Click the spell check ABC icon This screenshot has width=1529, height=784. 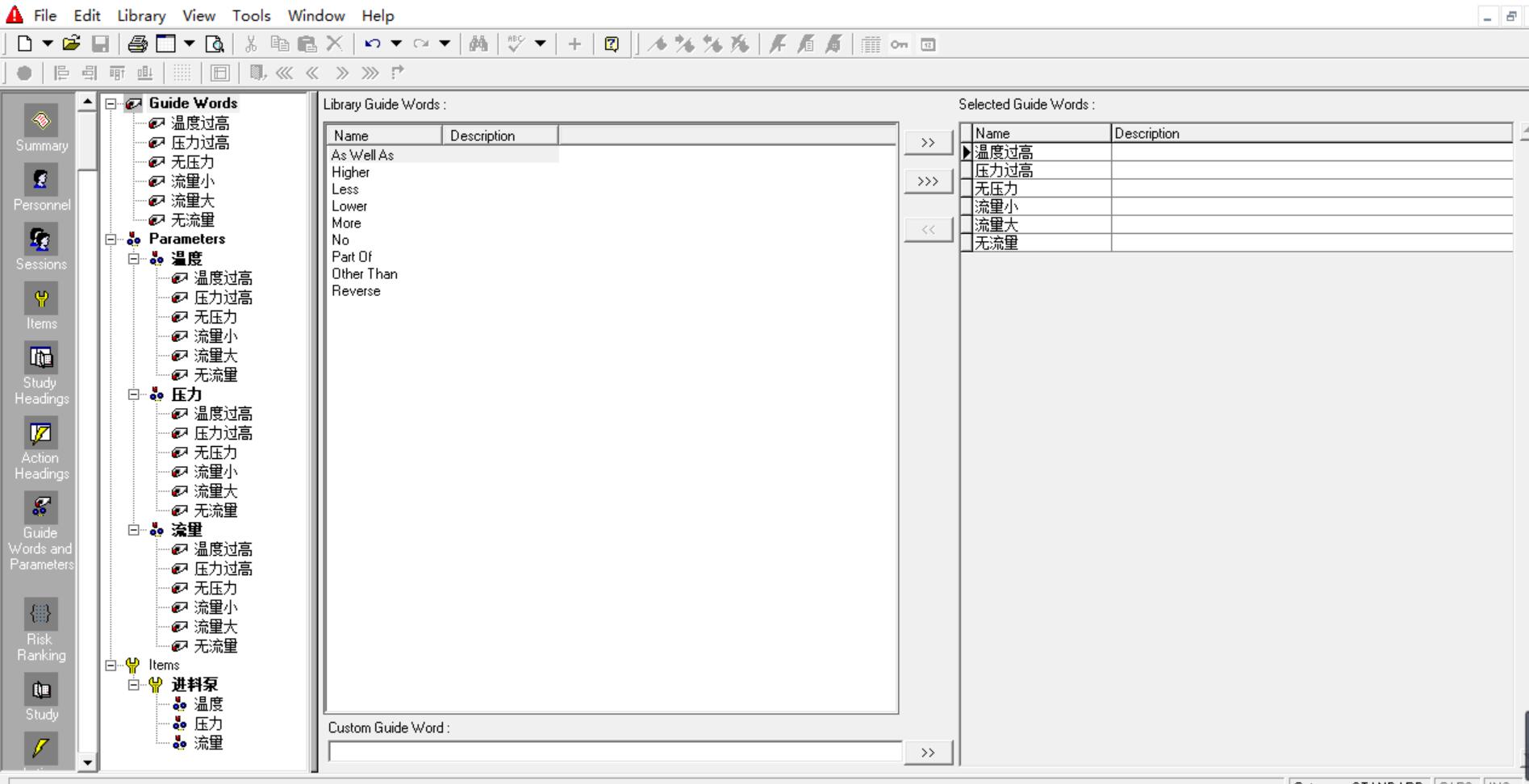point(516,44)
